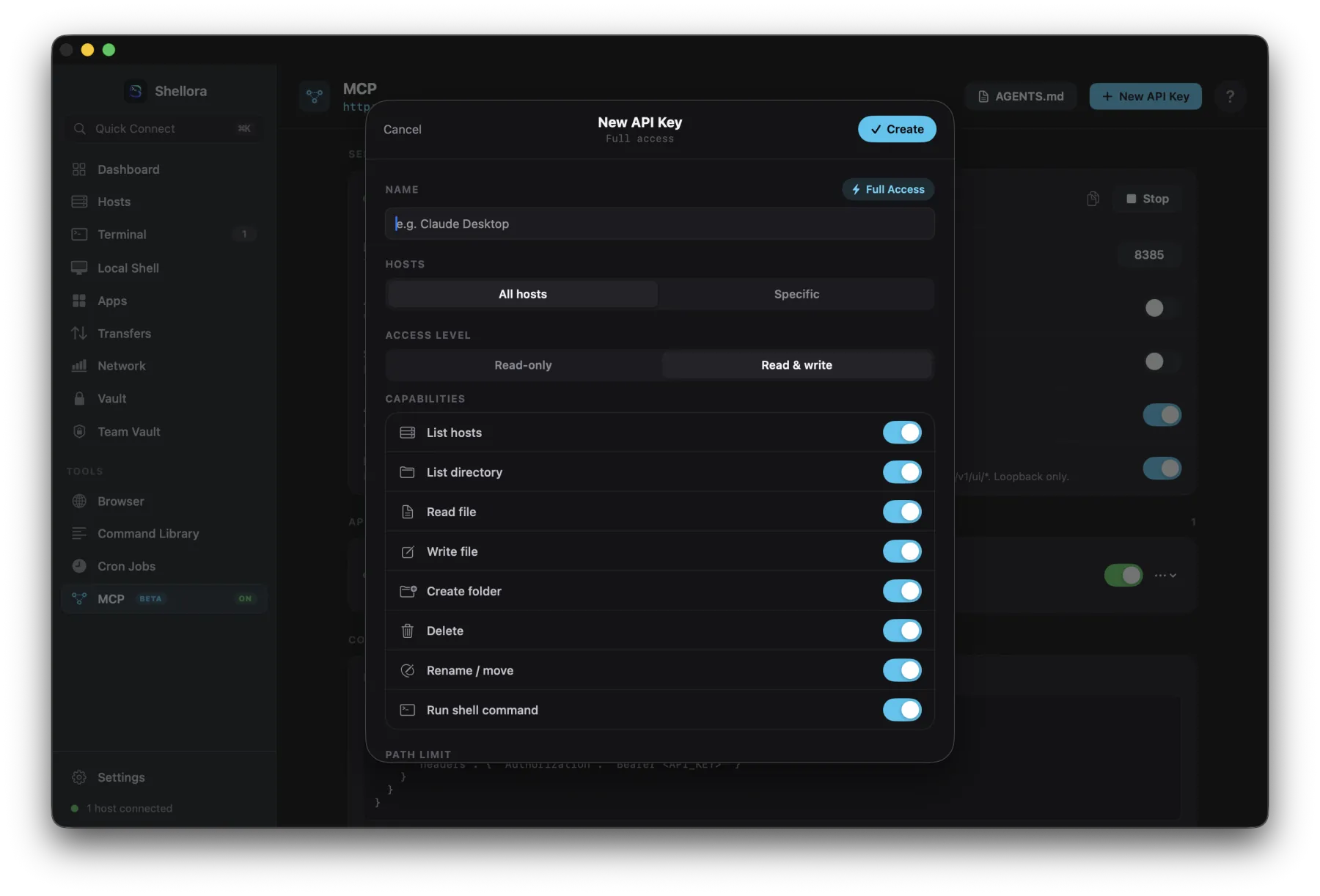Turn off the Read file toggle
The width and height of the screenshot is (1320, 896).
click(x=902, y=512)
